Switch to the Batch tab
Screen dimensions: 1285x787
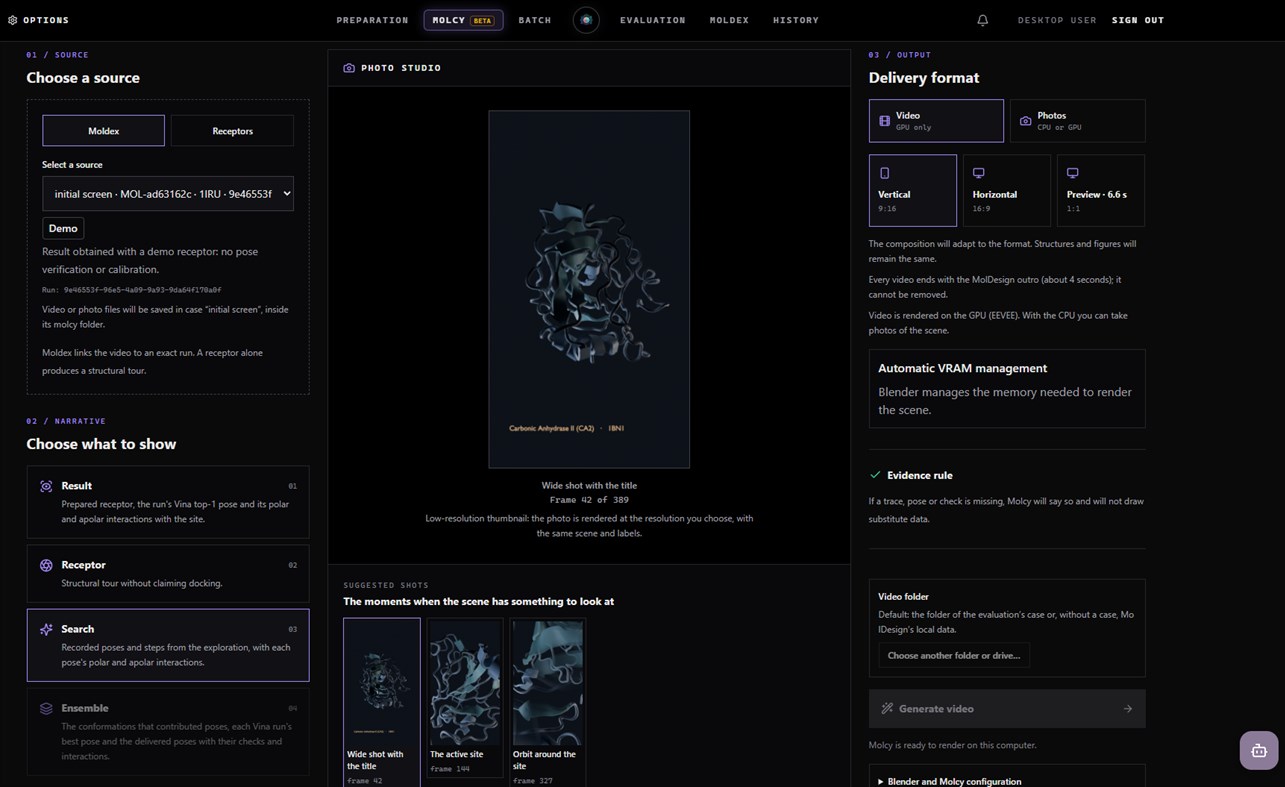(535, 20)
